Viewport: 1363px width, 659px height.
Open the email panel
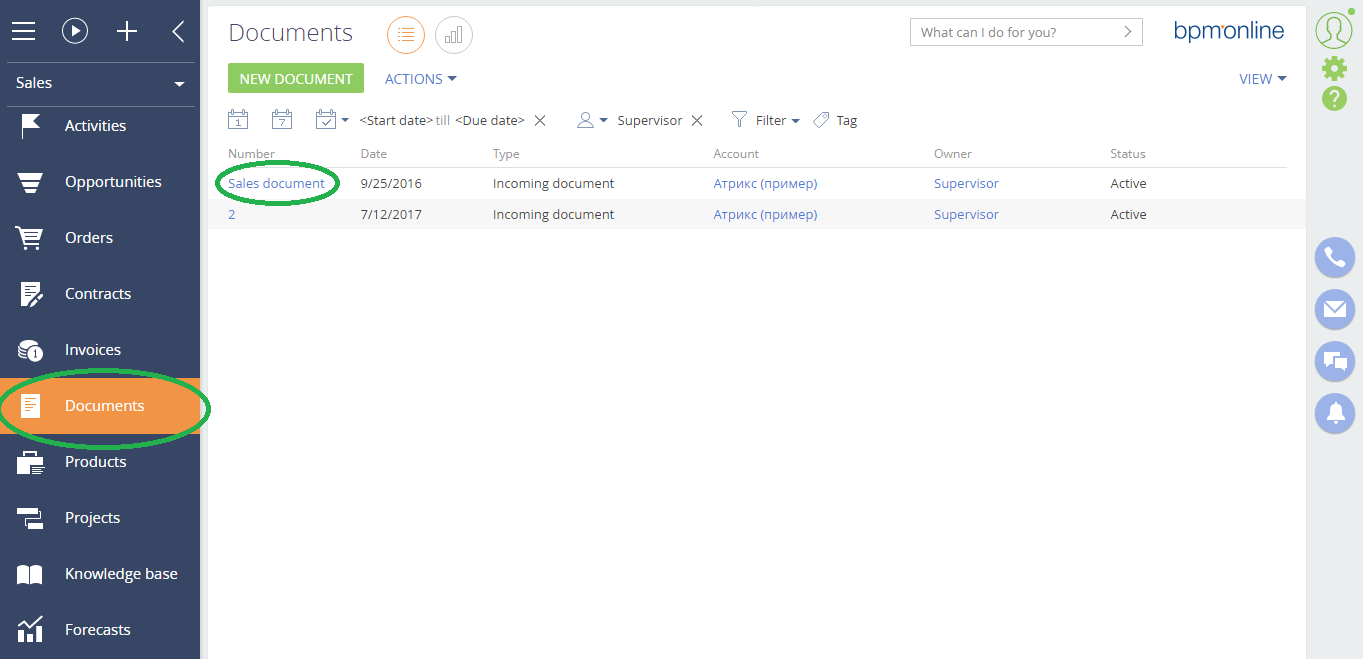point(1334,309)
